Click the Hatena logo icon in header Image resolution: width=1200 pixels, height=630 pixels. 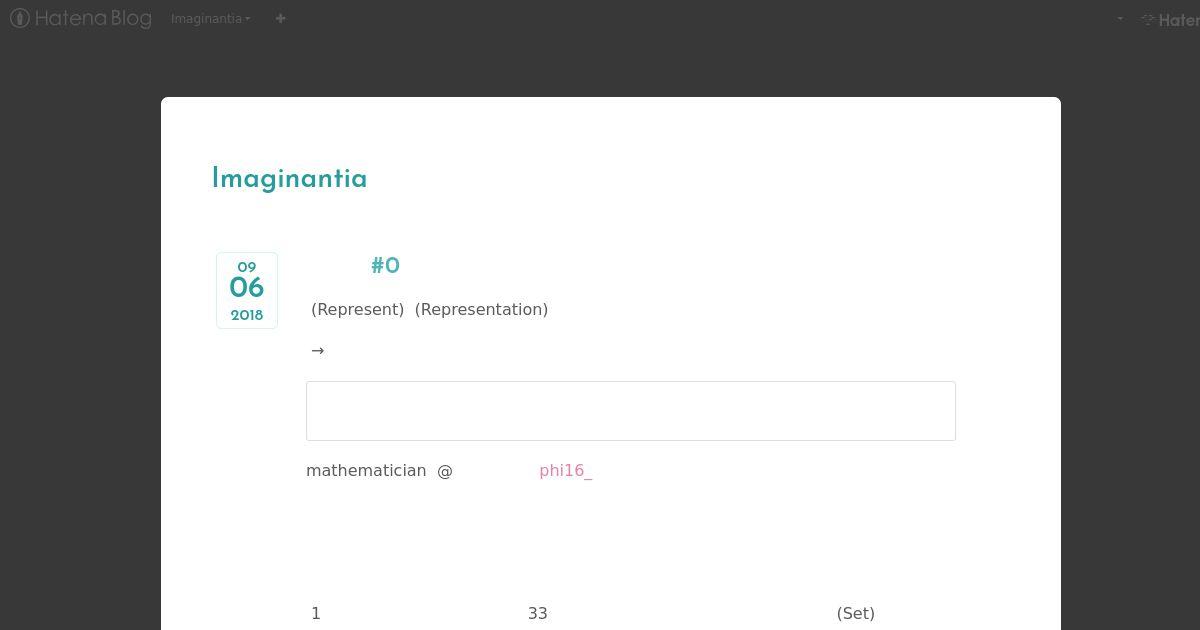coord(1148,19)
